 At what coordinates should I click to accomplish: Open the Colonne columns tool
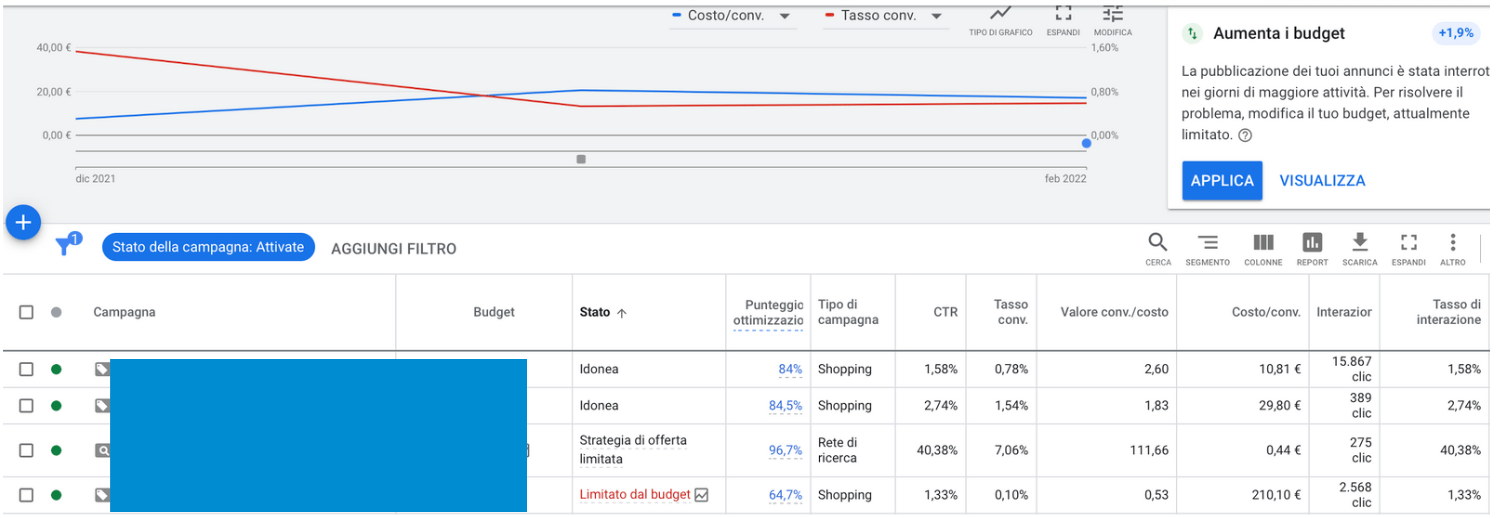[1263, 249]
